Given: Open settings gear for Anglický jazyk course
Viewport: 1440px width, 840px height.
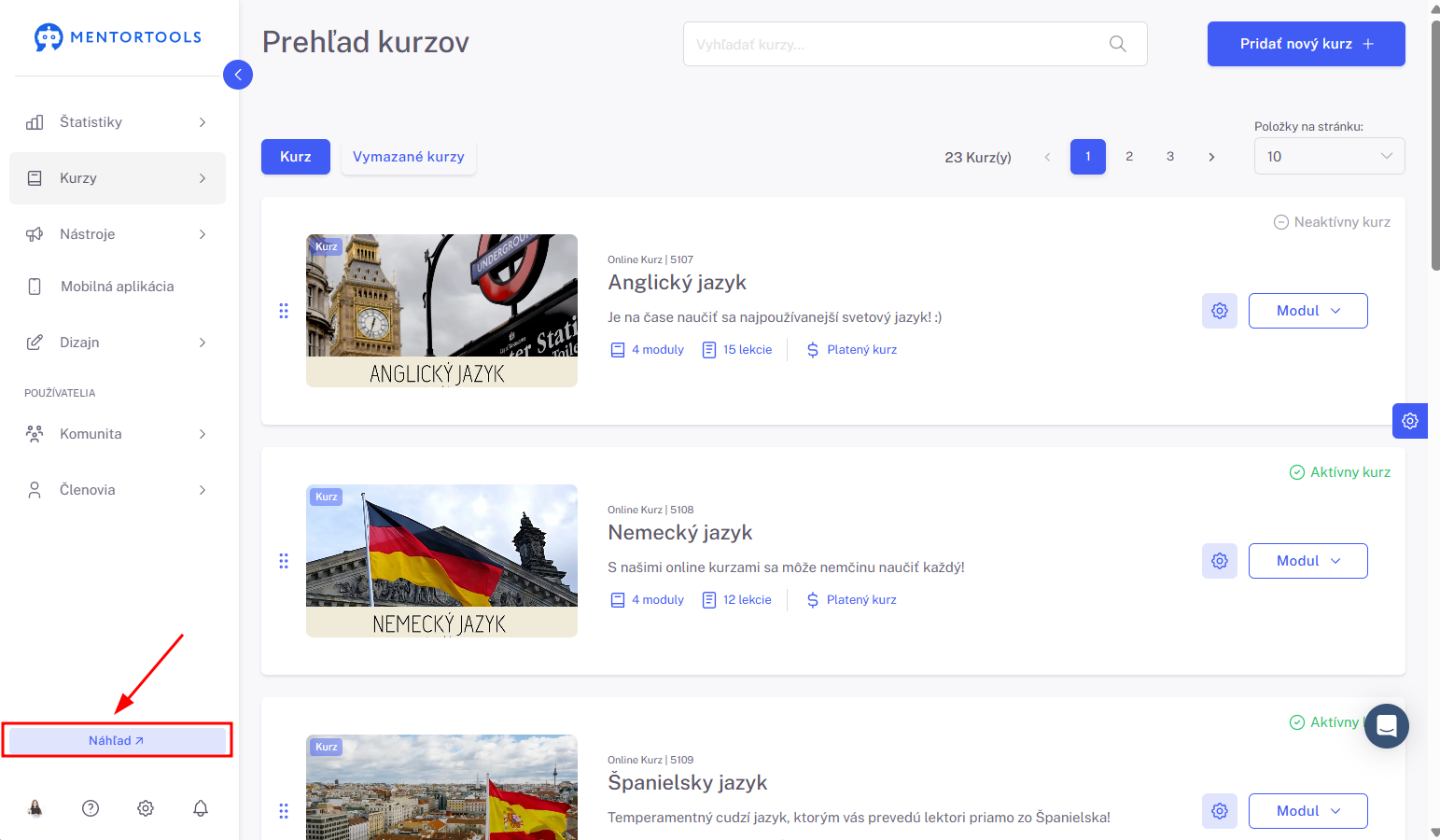Looking at the screenshot, I should [1220, 311].
